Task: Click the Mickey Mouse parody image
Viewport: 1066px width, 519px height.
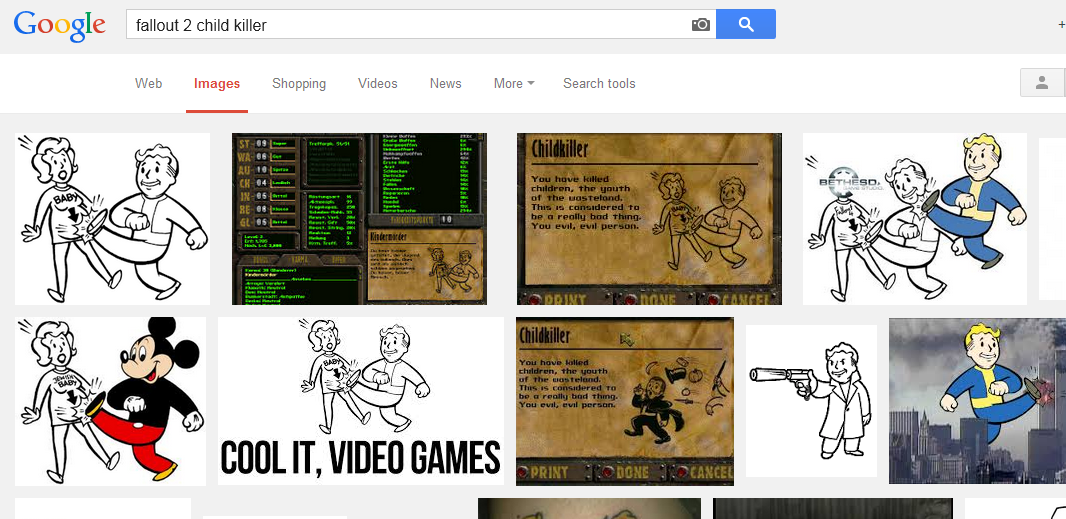Action: (x=110, y=401)
